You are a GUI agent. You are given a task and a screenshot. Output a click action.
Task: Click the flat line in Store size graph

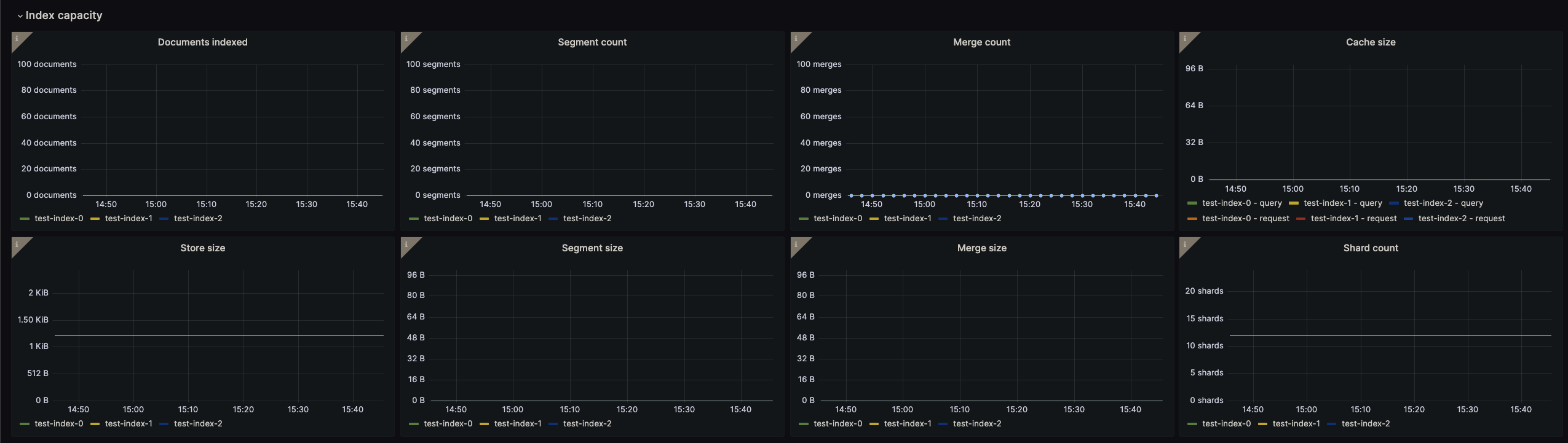point(219,335)
